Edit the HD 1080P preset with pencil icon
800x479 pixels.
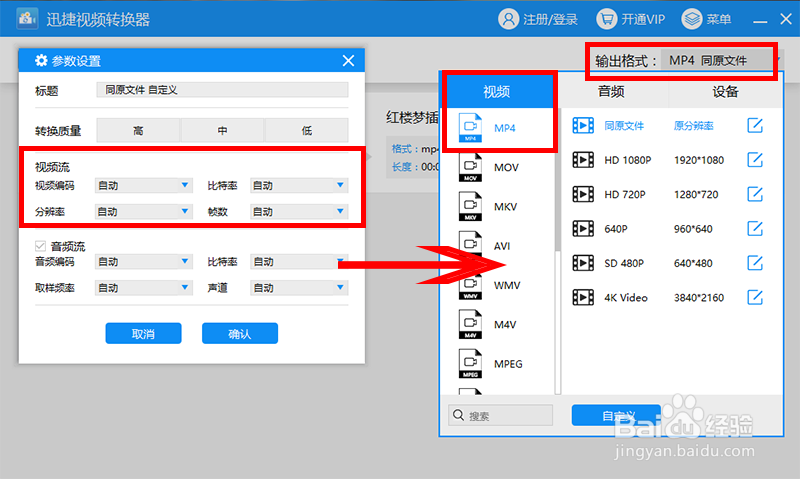(755, 160)
